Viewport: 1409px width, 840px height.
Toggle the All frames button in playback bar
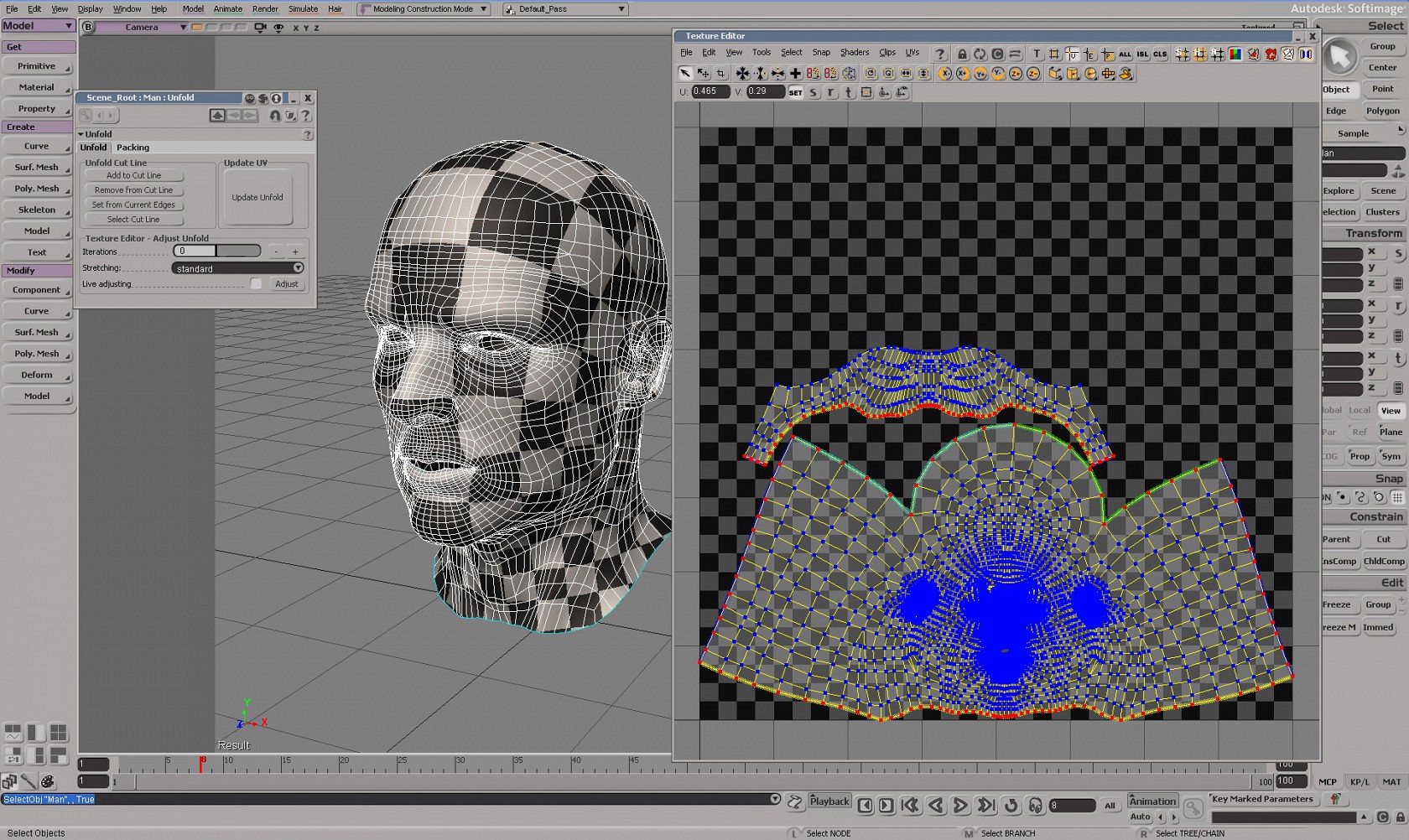click(x=1110, y=806)
